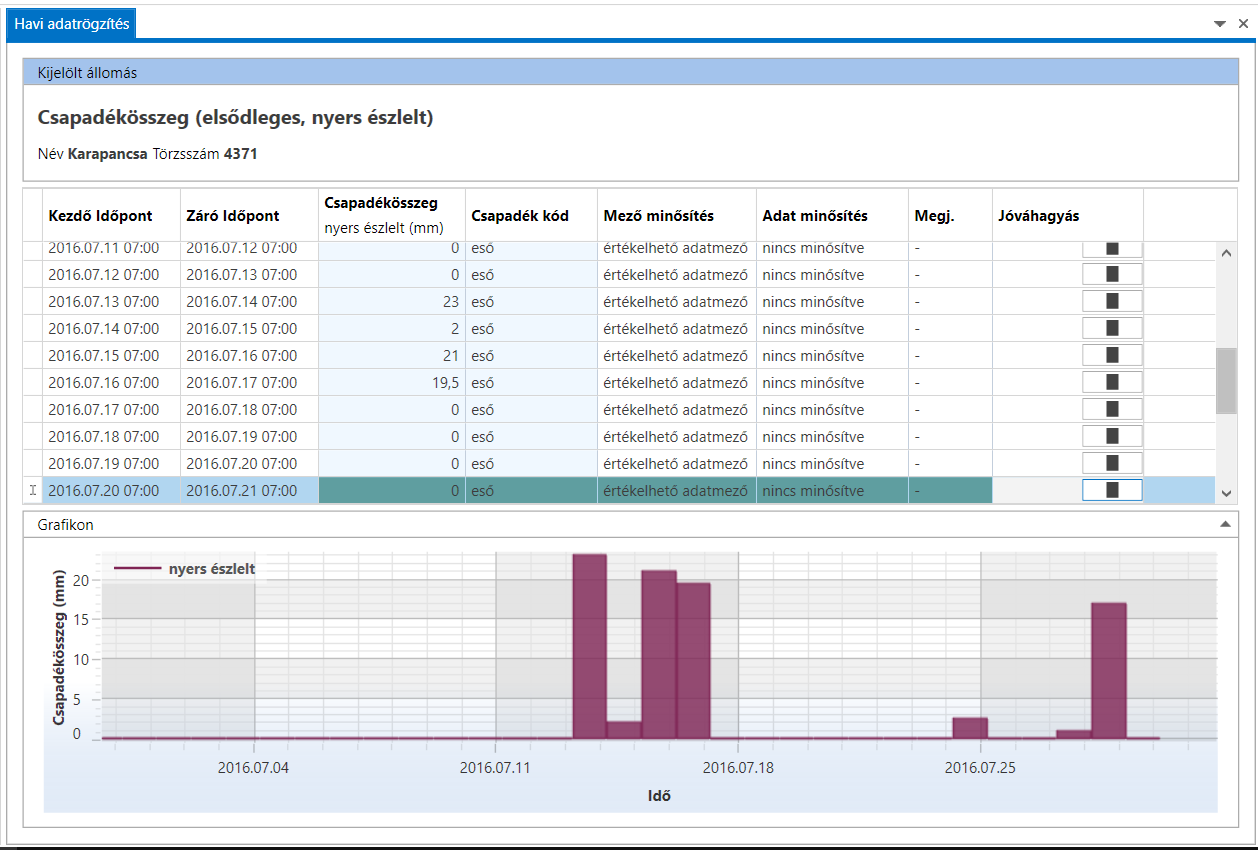The height and width of the screenshot is (850, 1258).
Task: Toggle approval for the selected 2016.07.20 row
Action: 1112,490
